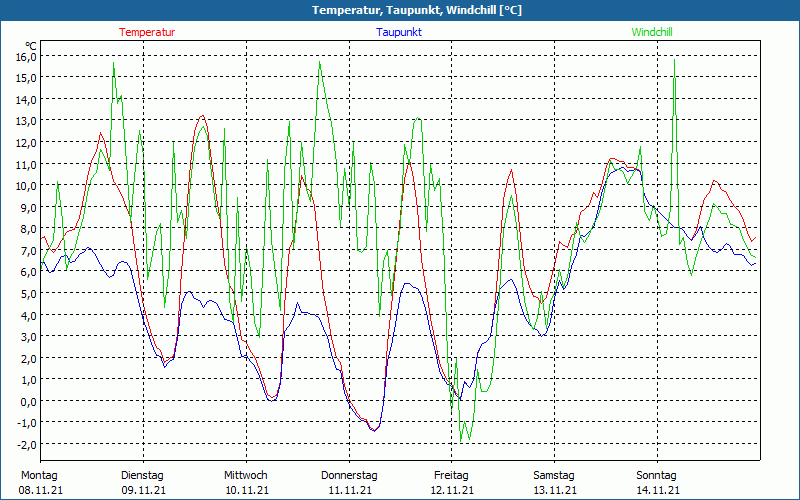Click the '1,0' y-axis value

coord(29,380)
